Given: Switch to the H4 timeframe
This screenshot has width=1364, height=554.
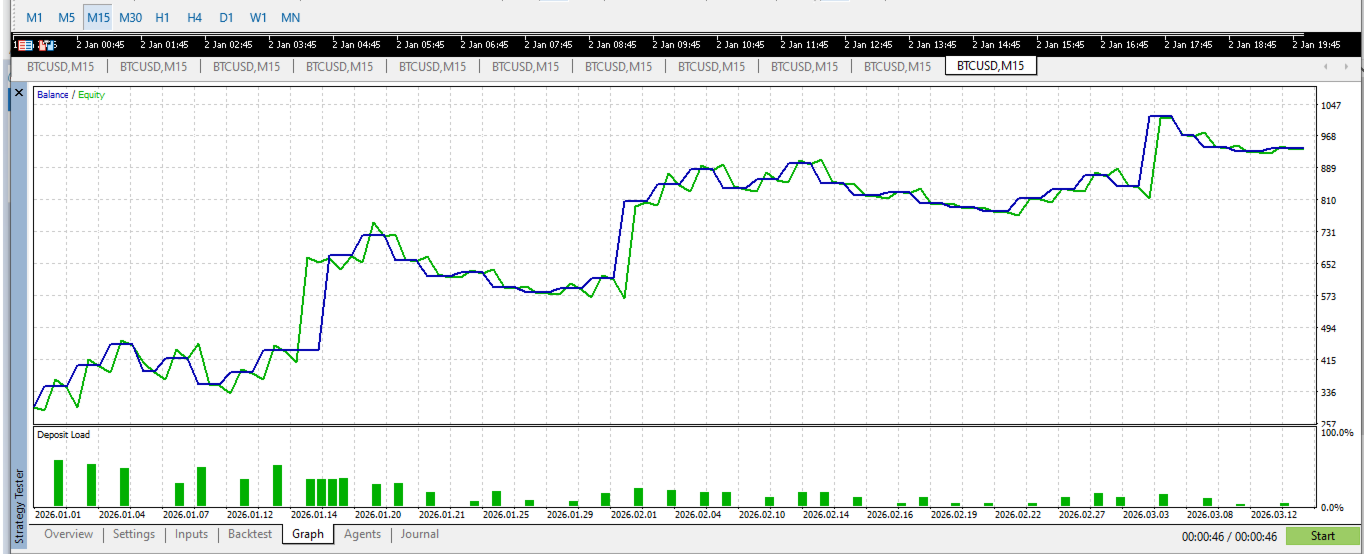Looking at the screenshot, I should (x=194, y=18).
